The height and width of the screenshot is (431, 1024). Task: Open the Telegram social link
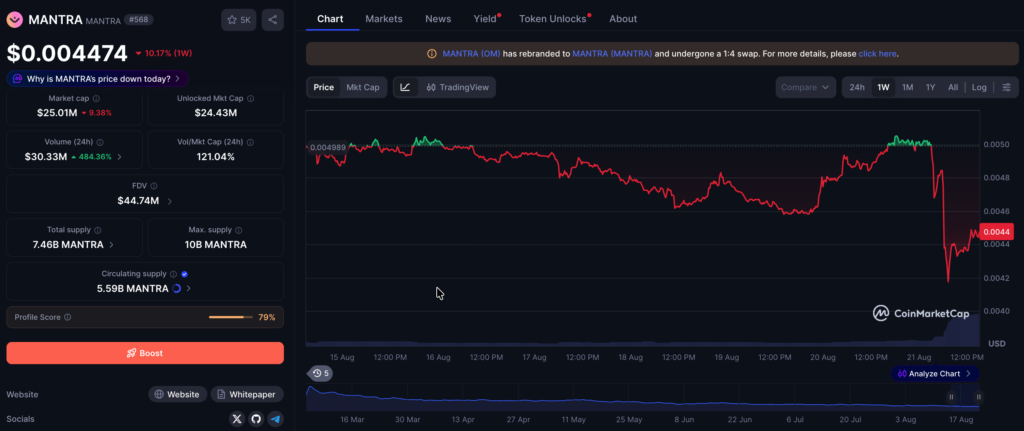[x=276, y=419]
